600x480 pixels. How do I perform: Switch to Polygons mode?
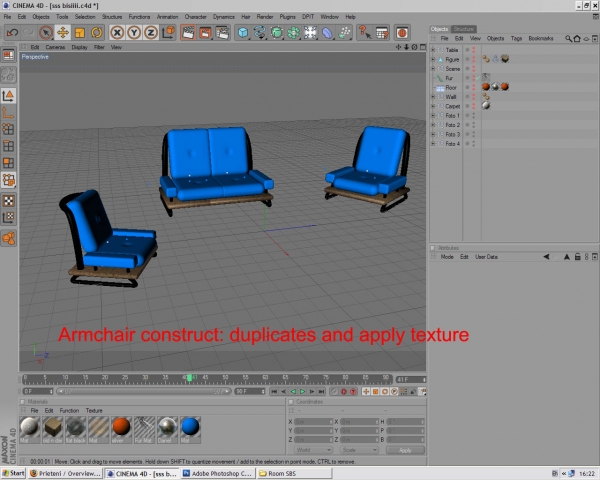point(8,163)
